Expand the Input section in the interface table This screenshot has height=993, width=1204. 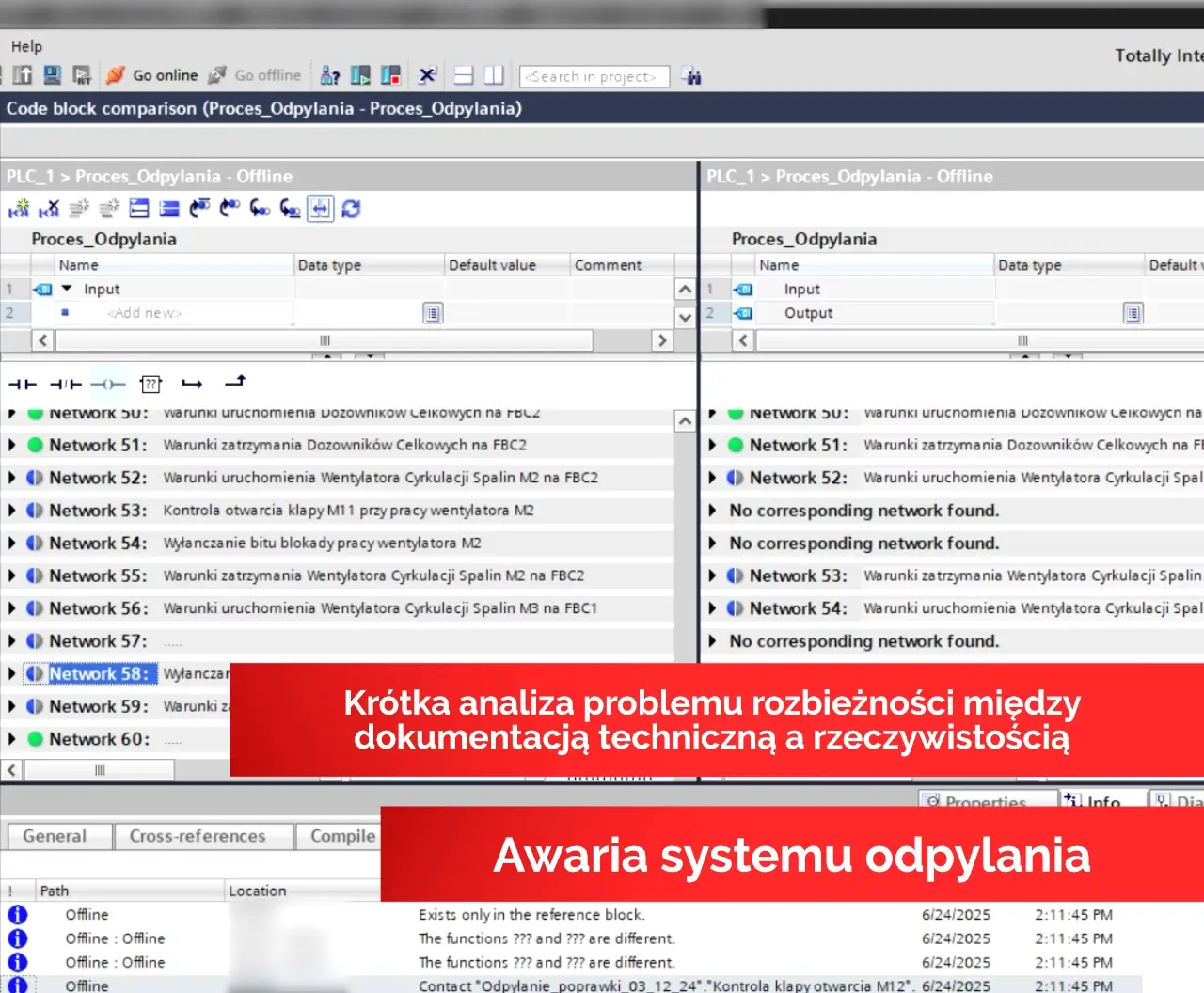(66, 289)
